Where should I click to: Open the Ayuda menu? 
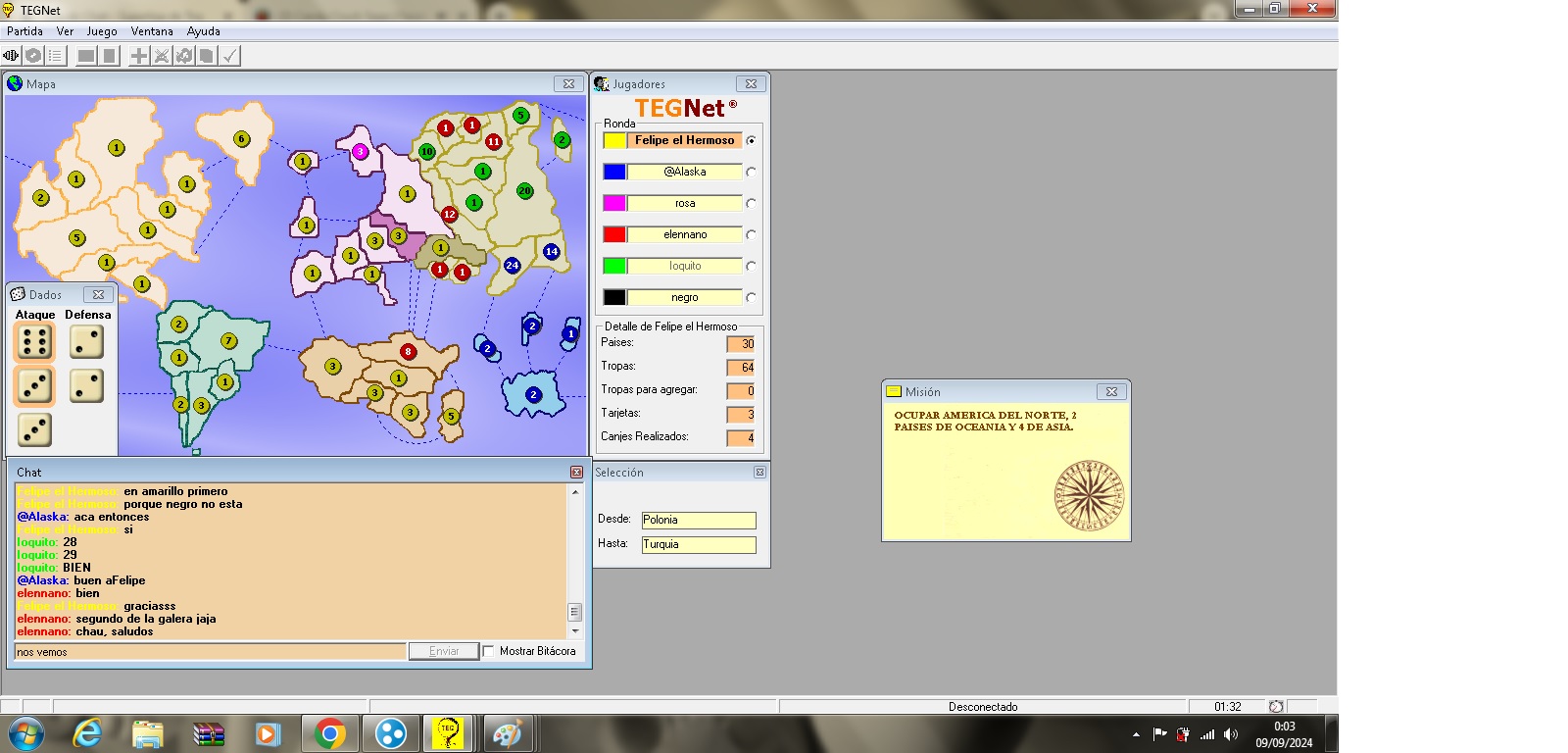point(204,31)
